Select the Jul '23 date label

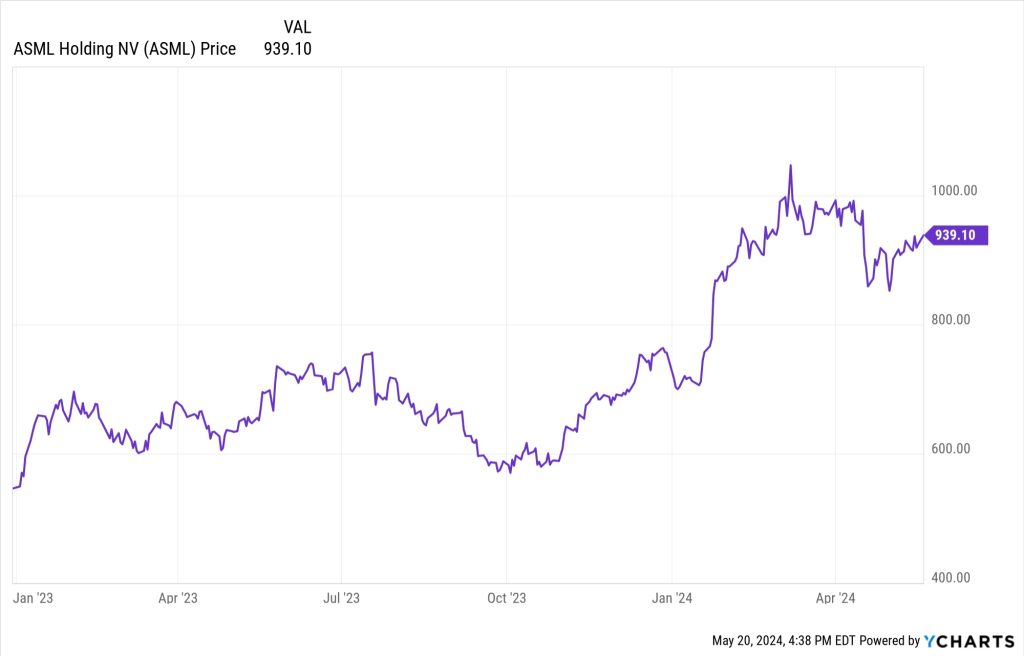tap(342, 598)
